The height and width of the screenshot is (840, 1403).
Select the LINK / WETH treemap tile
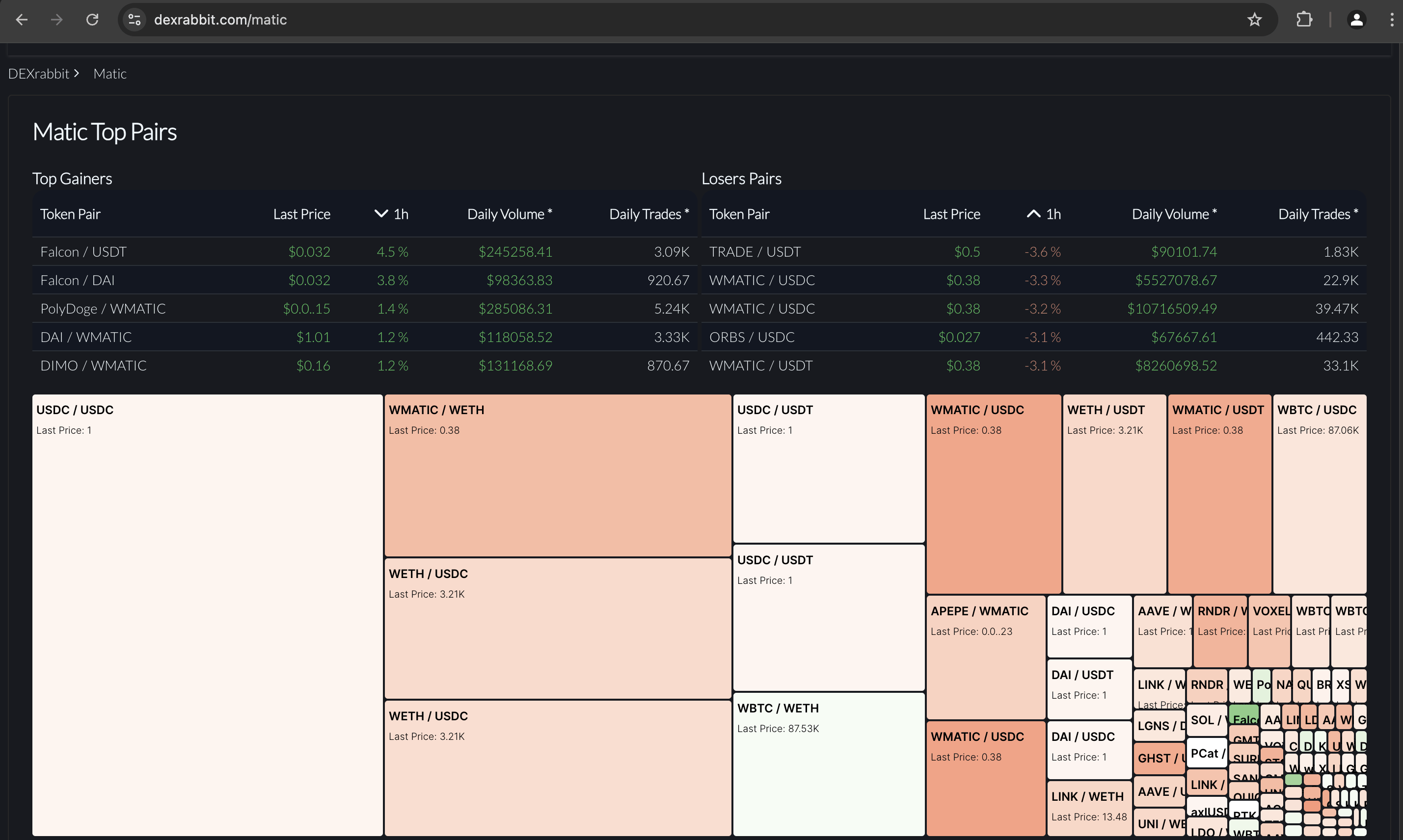click(1089, 808)
